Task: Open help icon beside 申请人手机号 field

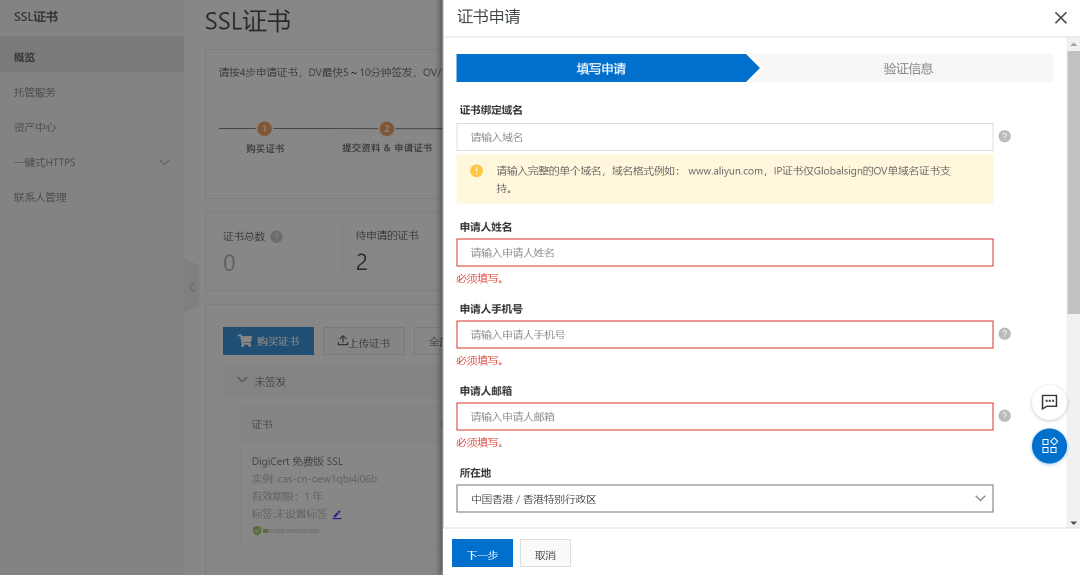Action: (1004, 334)
